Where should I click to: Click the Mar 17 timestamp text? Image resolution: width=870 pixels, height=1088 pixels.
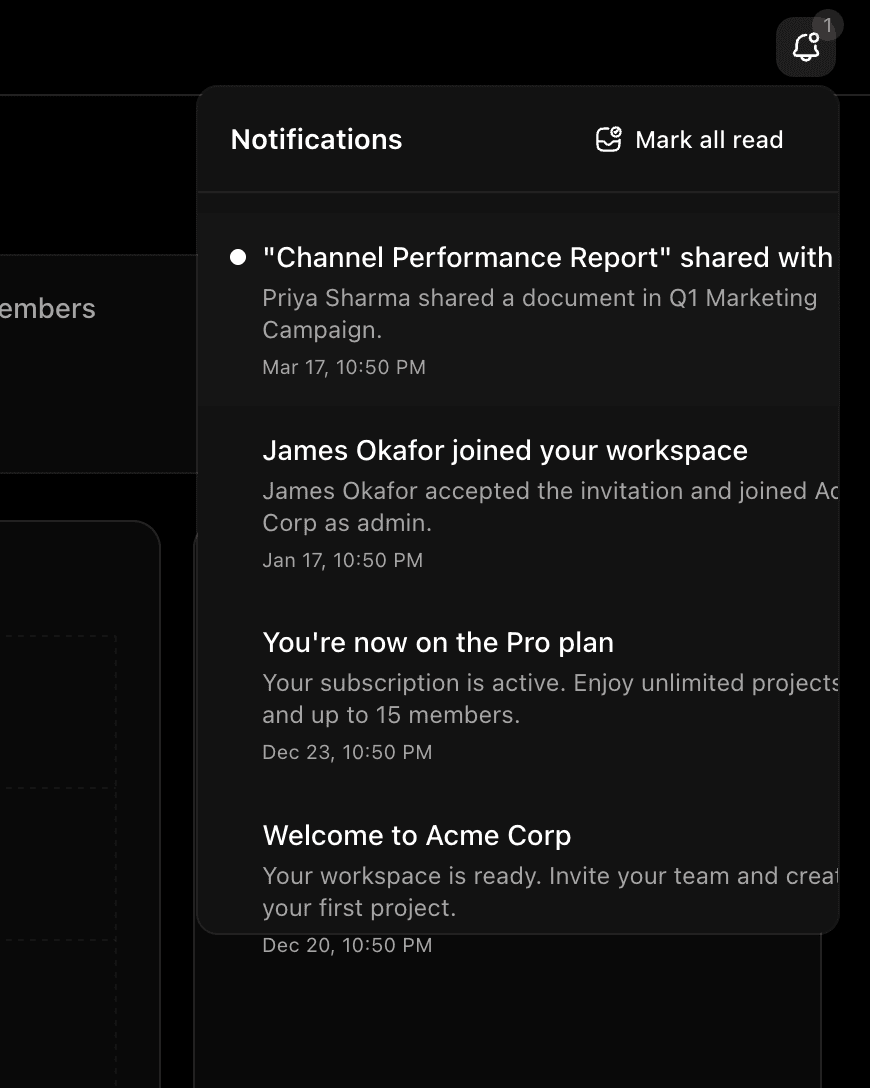click(343, 367)
